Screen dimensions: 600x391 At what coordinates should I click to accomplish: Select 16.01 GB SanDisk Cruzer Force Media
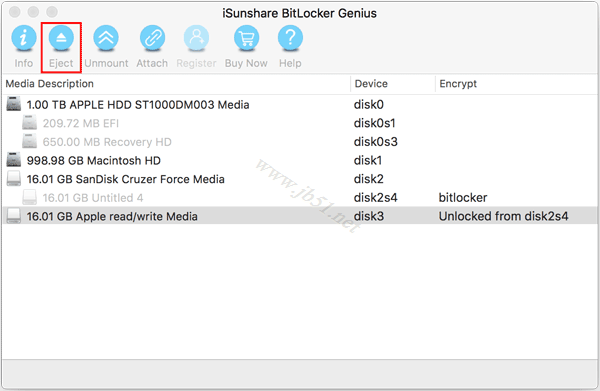[x=300, y=179]
